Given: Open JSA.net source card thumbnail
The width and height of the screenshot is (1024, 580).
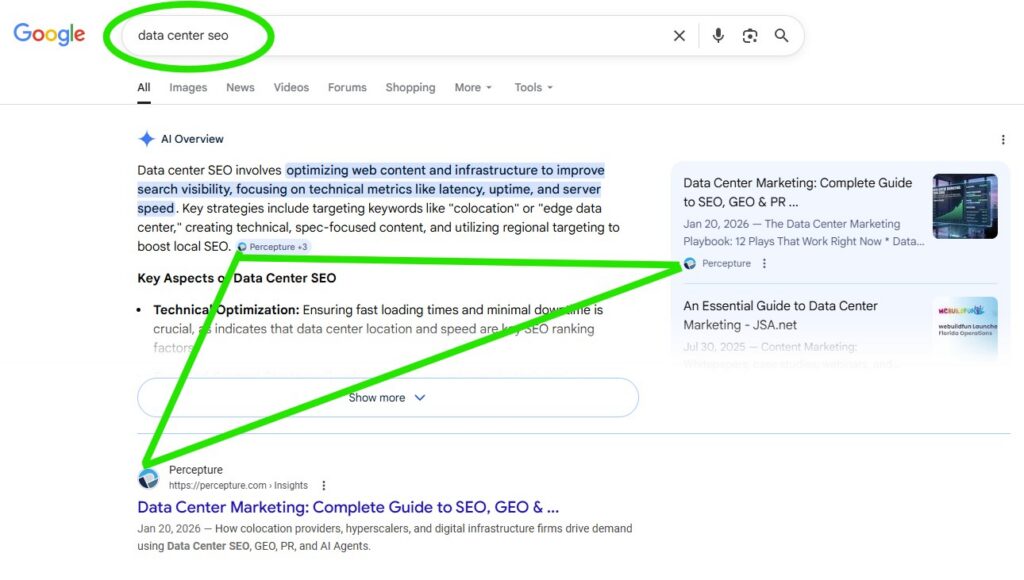Looking at the screenshot, I should [x=965, y=327].
